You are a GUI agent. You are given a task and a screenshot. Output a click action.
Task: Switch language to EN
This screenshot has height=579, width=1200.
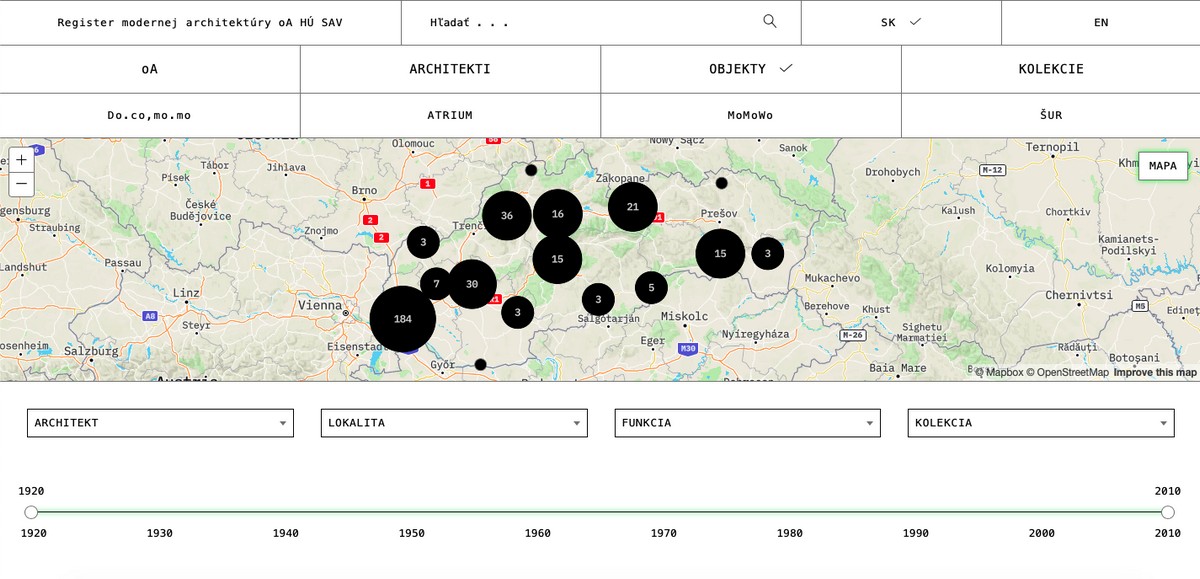[x=1100, y=22]
